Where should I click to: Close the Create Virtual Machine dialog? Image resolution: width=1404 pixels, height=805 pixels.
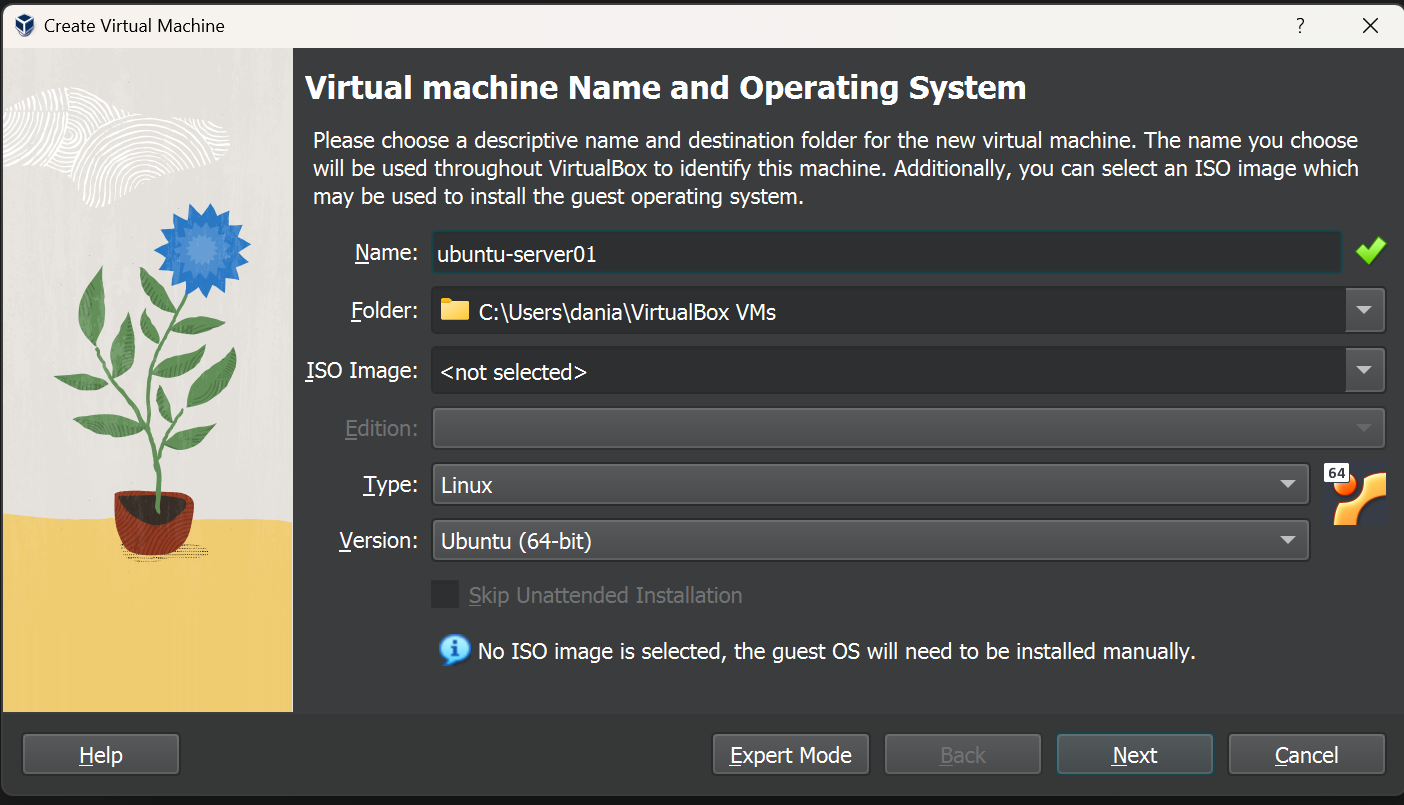tap(1370, 25)
